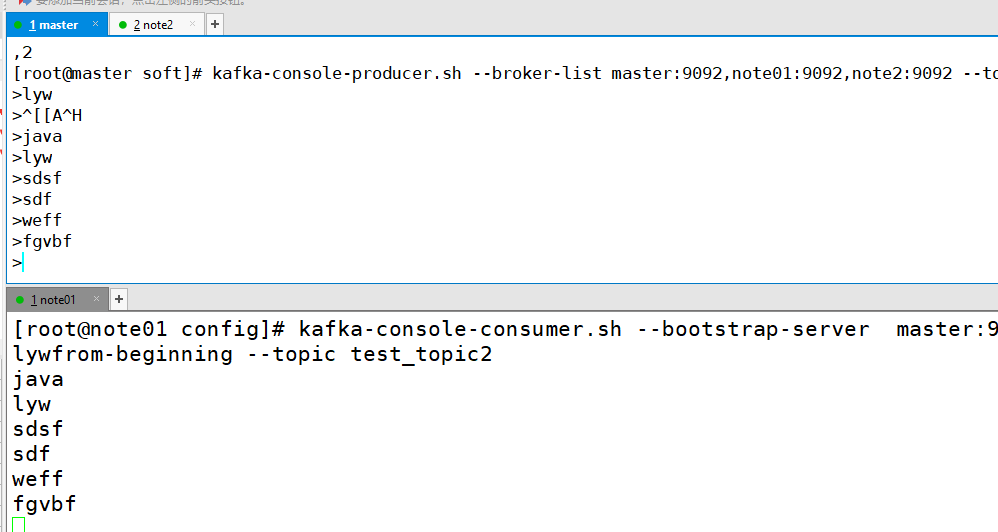Click green status dot on note01 tab
This screenshot has height=532, width=998.
(19, 299)
